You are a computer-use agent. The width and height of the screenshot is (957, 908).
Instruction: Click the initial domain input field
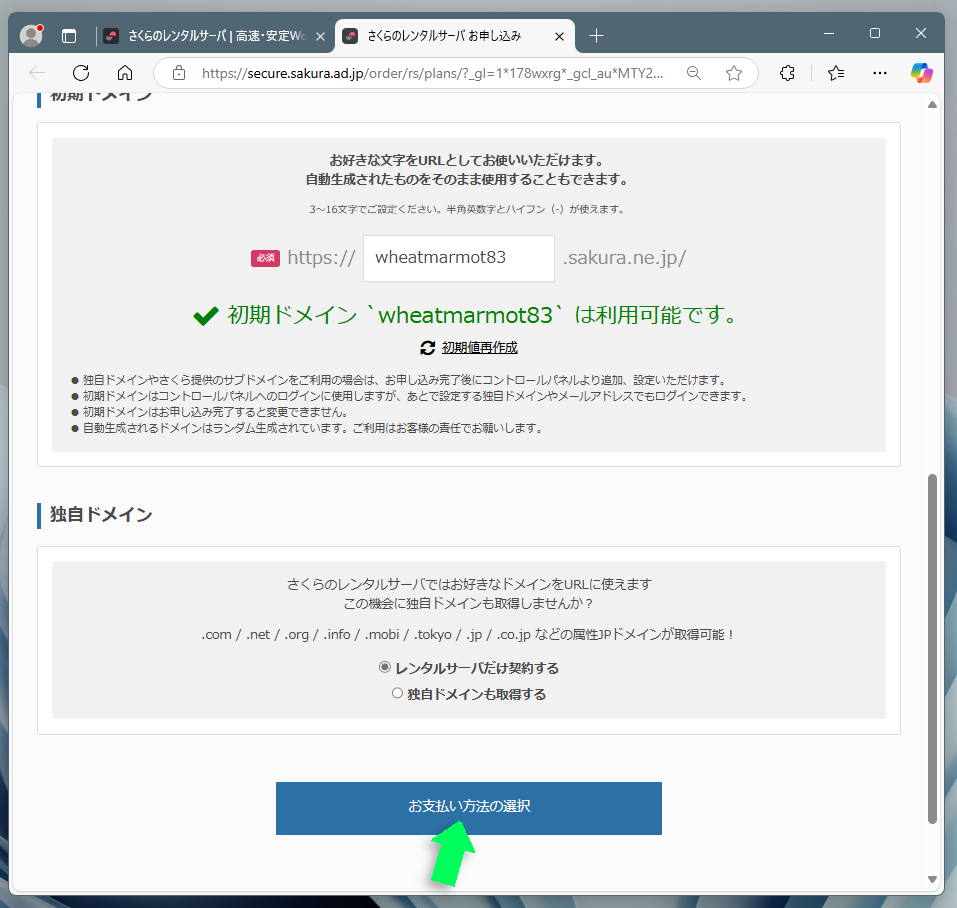[x=459, y=258]
